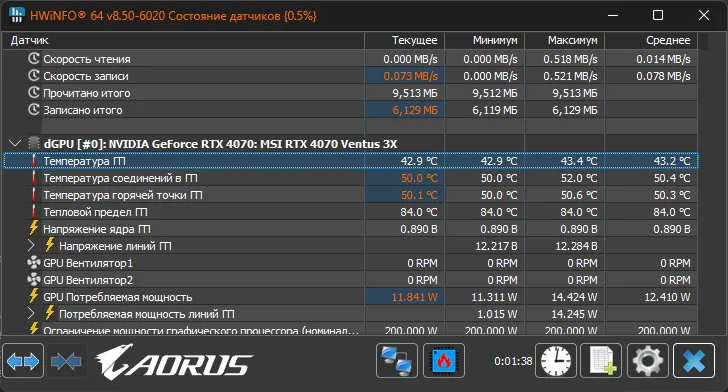
Task: Click the maximum value 14.424 W
Action: [574, 297]
